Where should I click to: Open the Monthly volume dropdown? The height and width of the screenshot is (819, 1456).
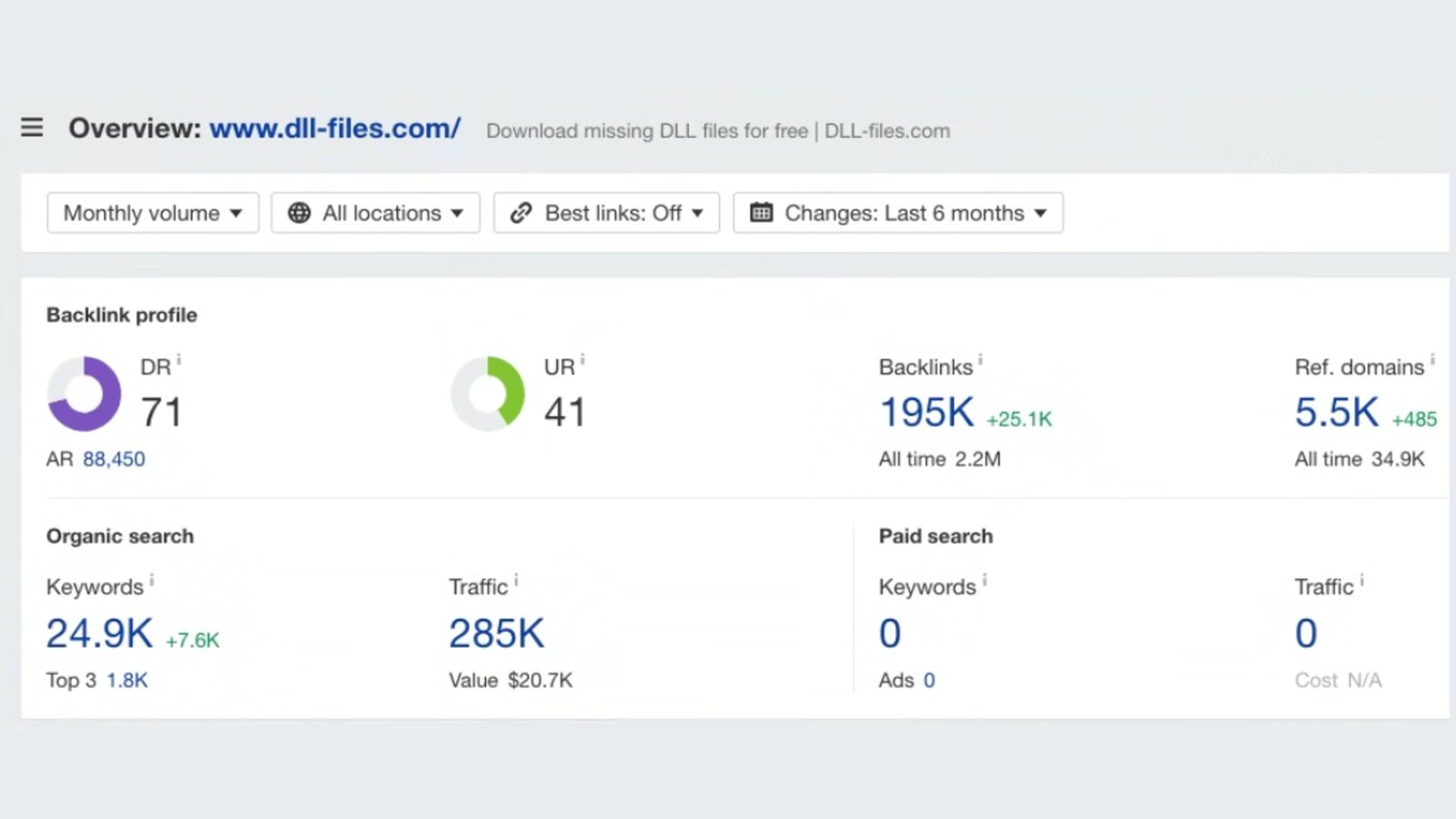152,213
